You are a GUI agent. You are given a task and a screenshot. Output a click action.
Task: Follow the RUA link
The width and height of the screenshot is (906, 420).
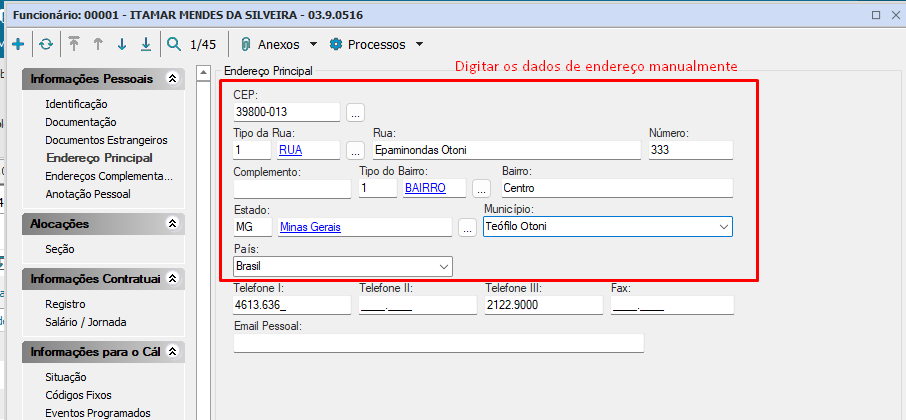pyautogui.click(x=291, y=150)
